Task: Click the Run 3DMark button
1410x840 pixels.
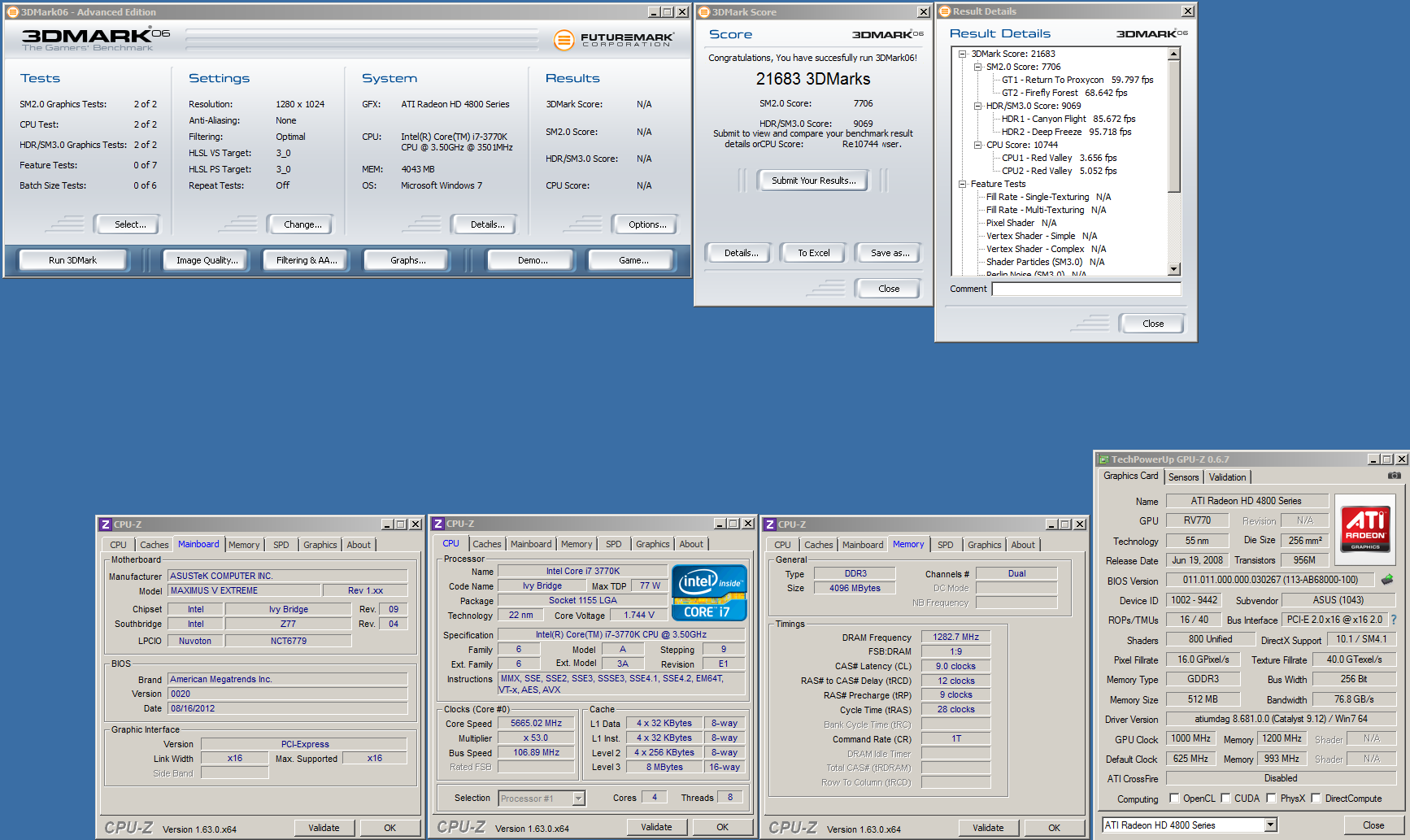Action: click(72, 260)
